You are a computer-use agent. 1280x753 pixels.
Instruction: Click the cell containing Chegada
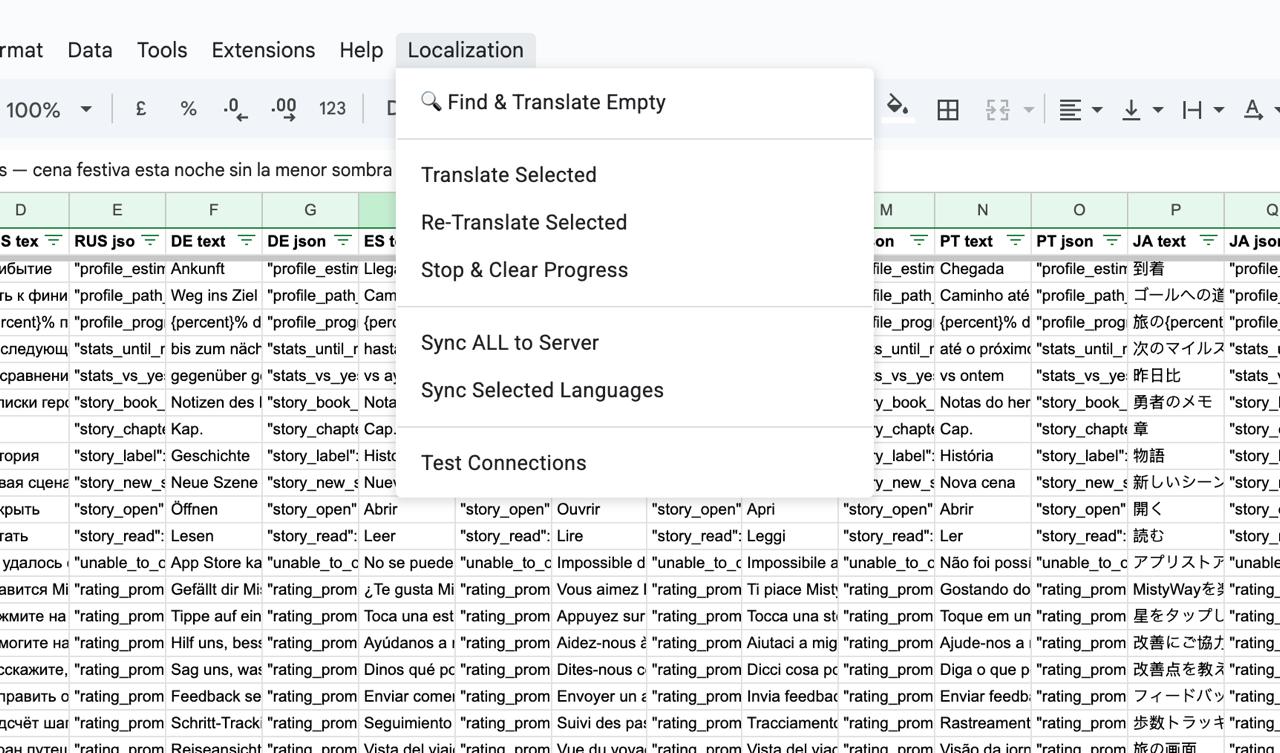(x=983, y=268)
